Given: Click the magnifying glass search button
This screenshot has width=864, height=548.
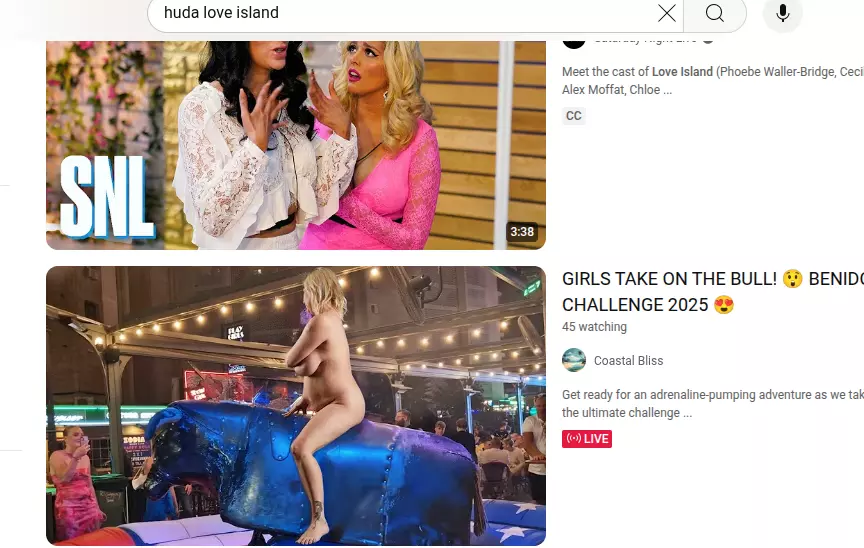Looking at the screenshot, I should (x=715, y=13).
